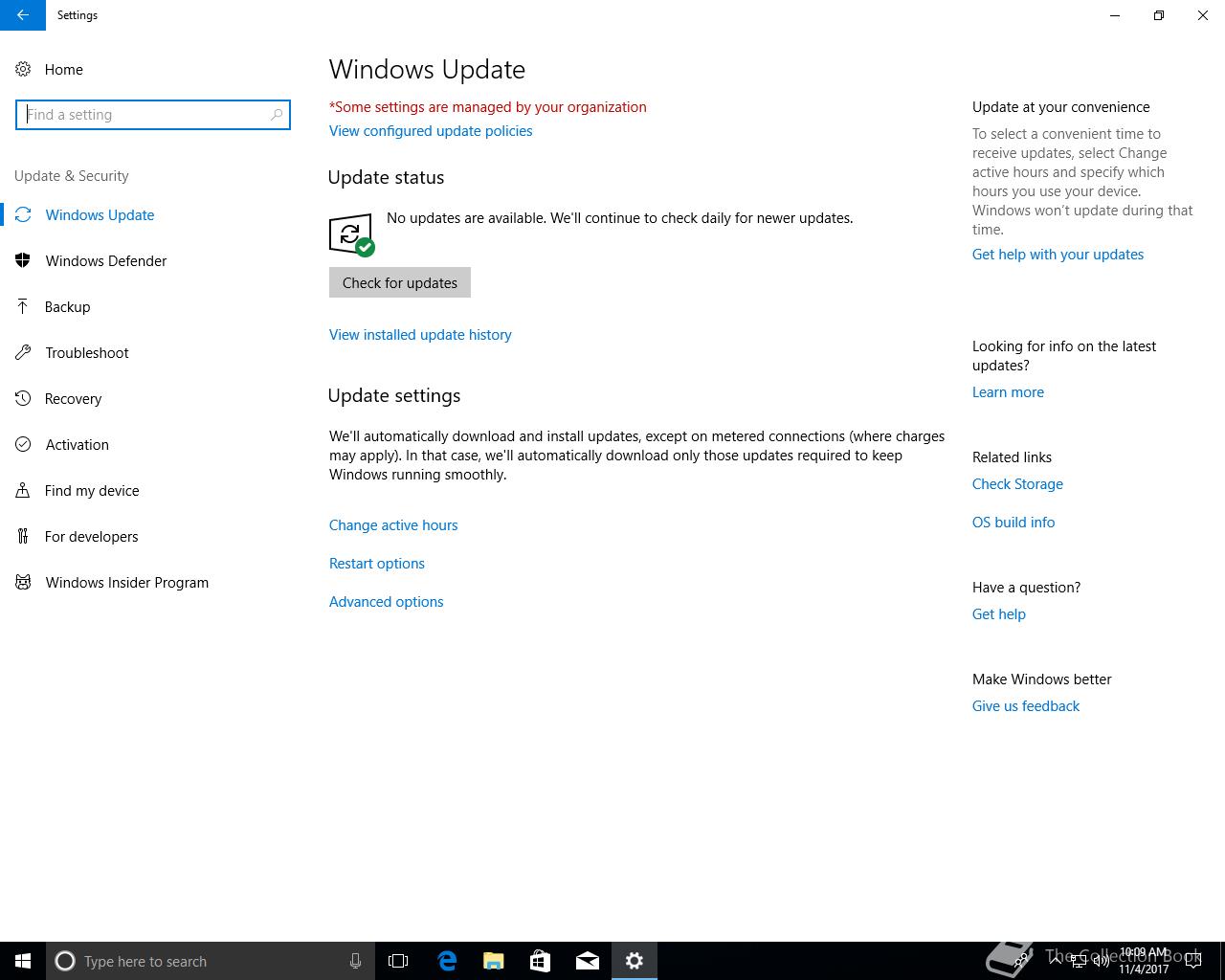Select Windows Insider Program label in sidebar

[x=127, y=583]
